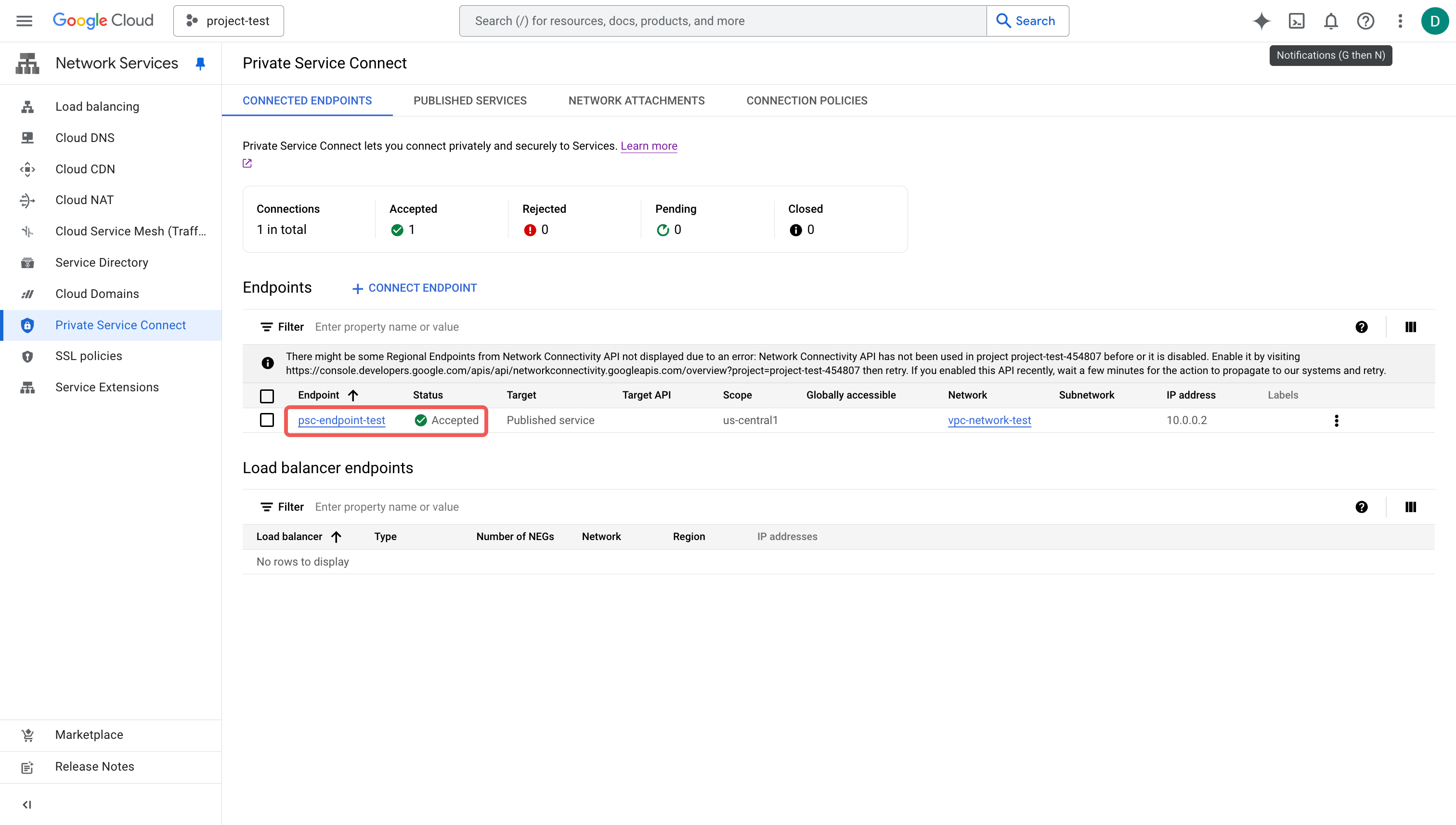Open the vpc-network-test network link
Screen dimensions: 1456x825
coord(989,420)
